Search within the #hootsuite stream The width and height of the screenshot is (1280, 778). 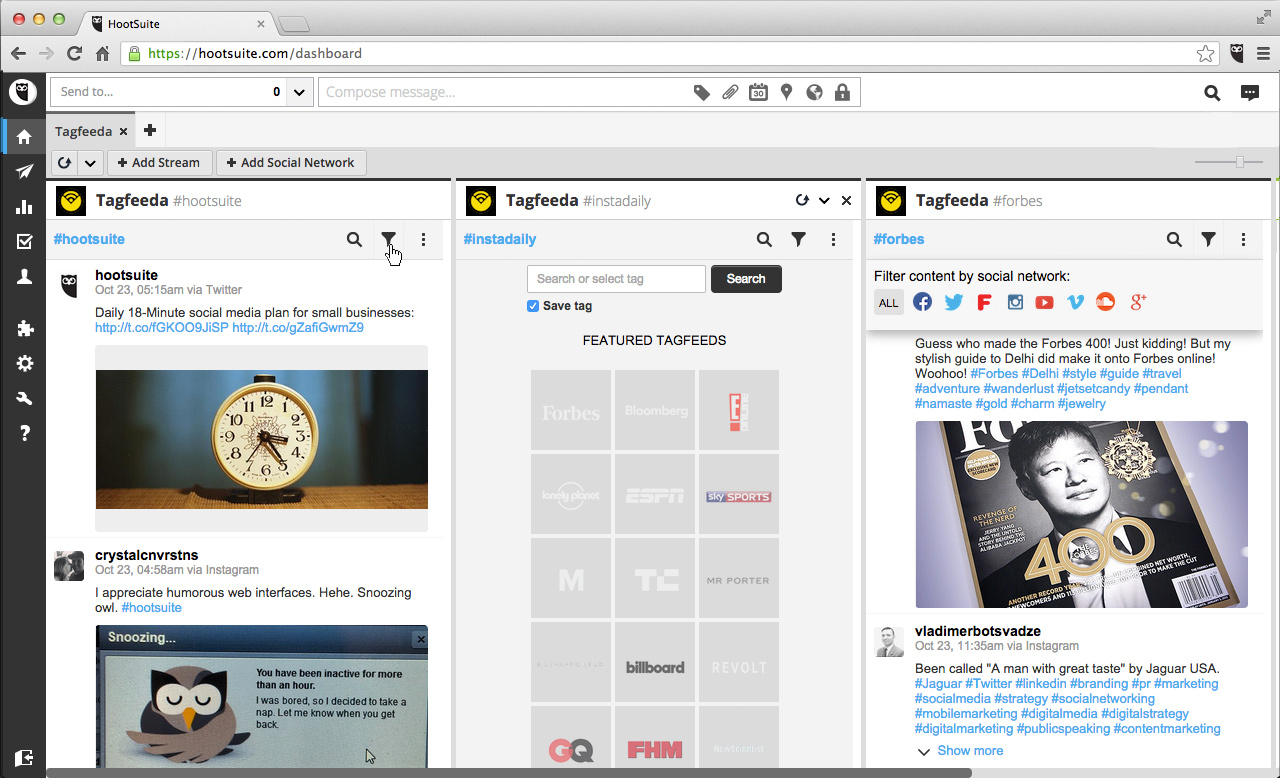pyautogui.click(x=354, y=239)
